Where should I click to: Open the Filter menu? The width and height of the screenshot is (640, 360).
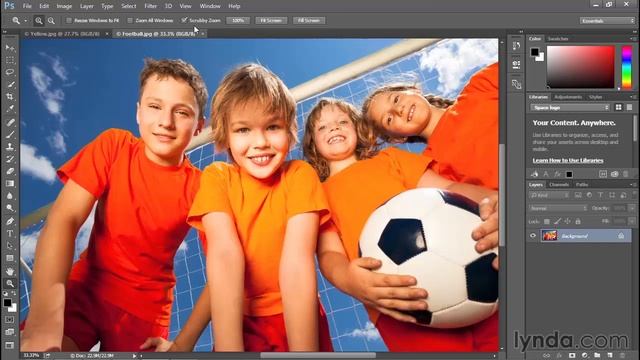click(x=151, y=6)
